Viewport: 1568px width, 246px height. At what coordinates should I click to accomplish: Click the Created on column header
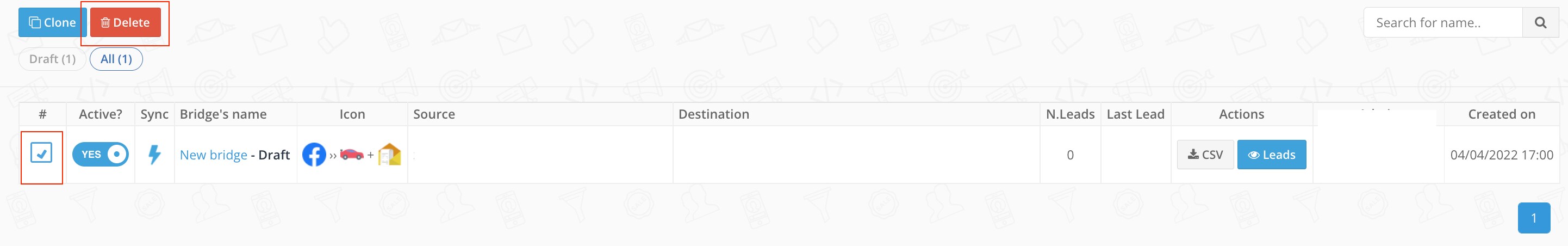(x=1502, y=114)
